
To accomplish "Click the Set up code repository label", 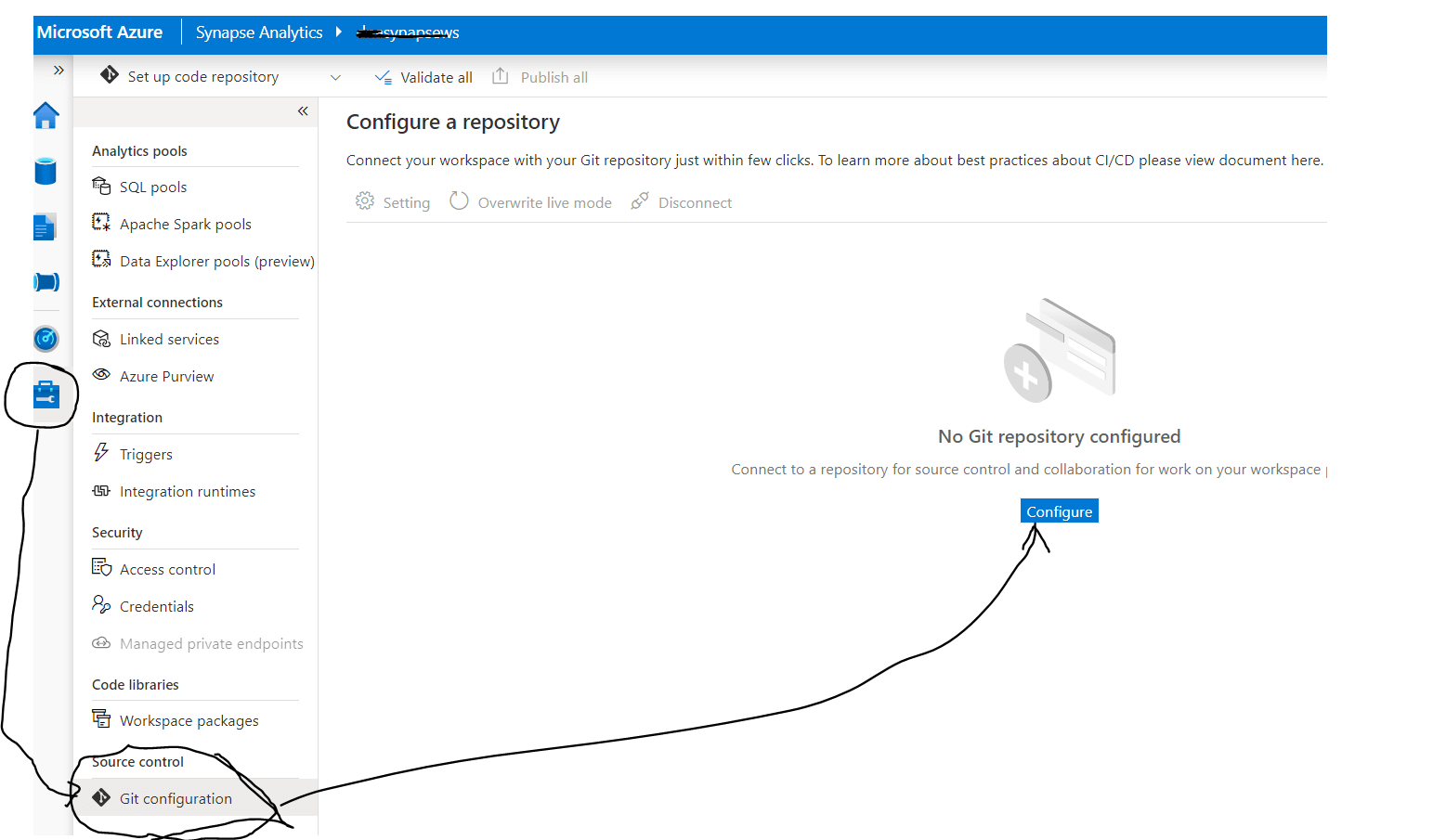I will [x=203, y=77].
